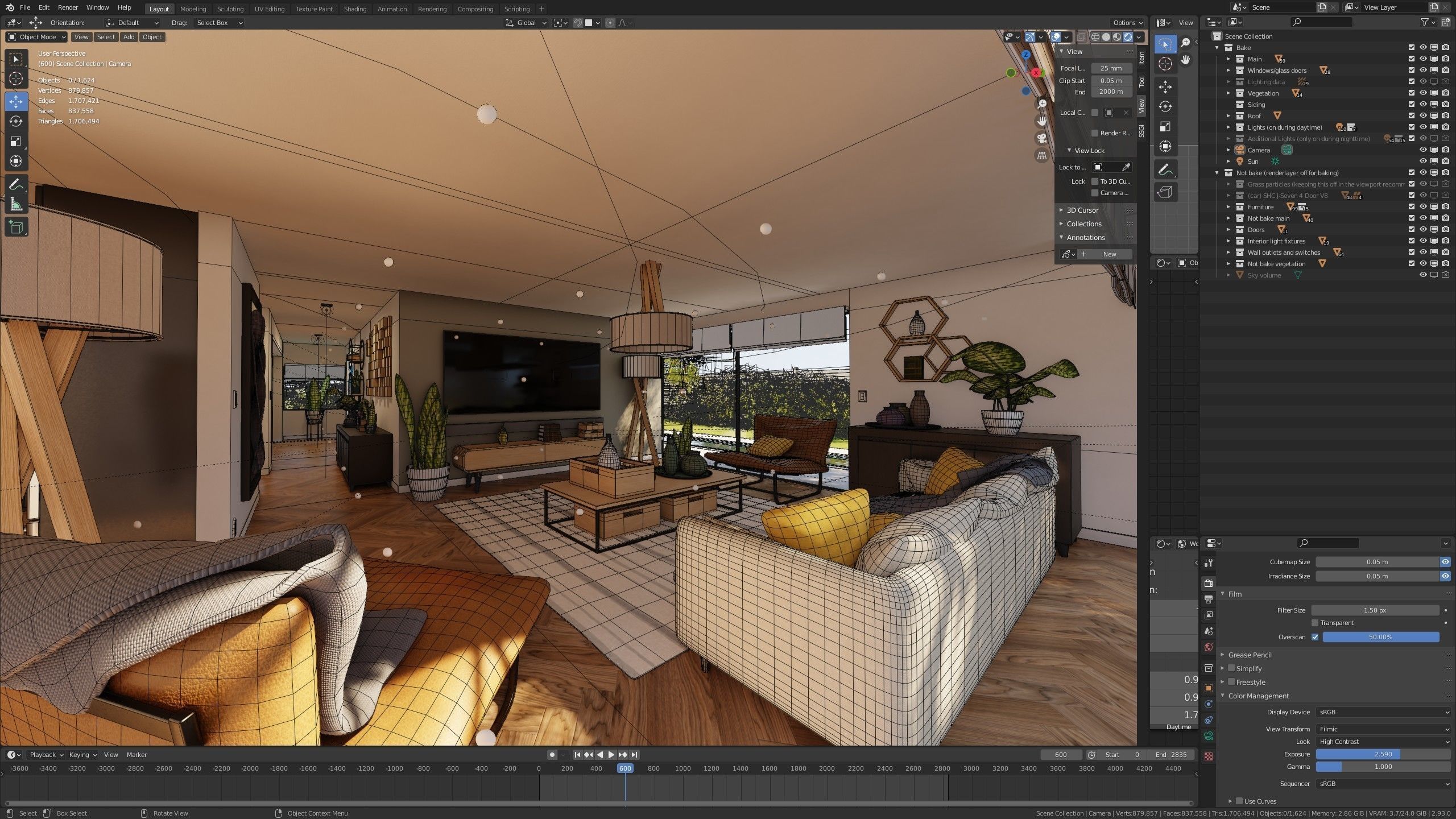Activate the Scale tool in left toolbar
1456x819 pixels.
tap(16, 141)
